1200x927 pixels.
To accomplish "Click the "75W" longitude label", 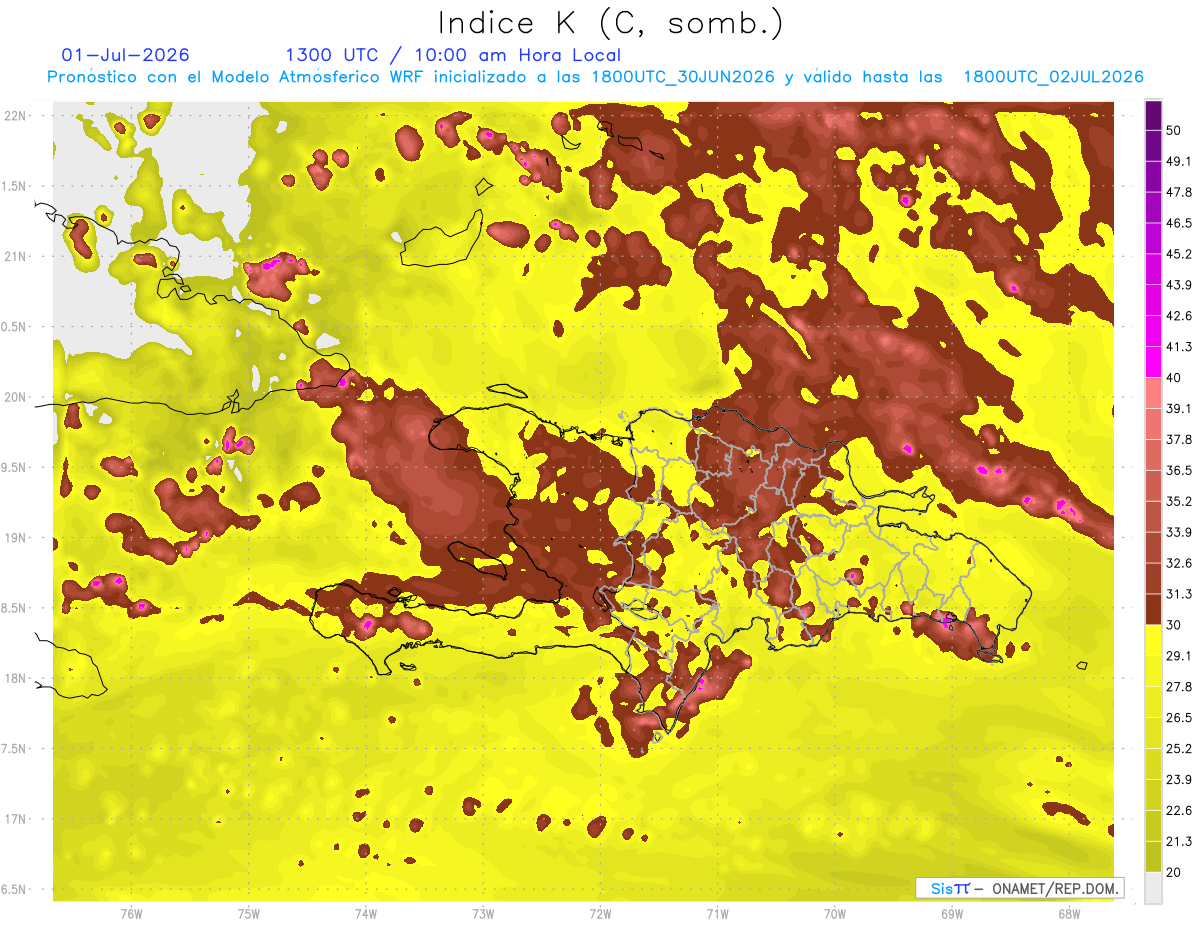I will tap(249, 913).
